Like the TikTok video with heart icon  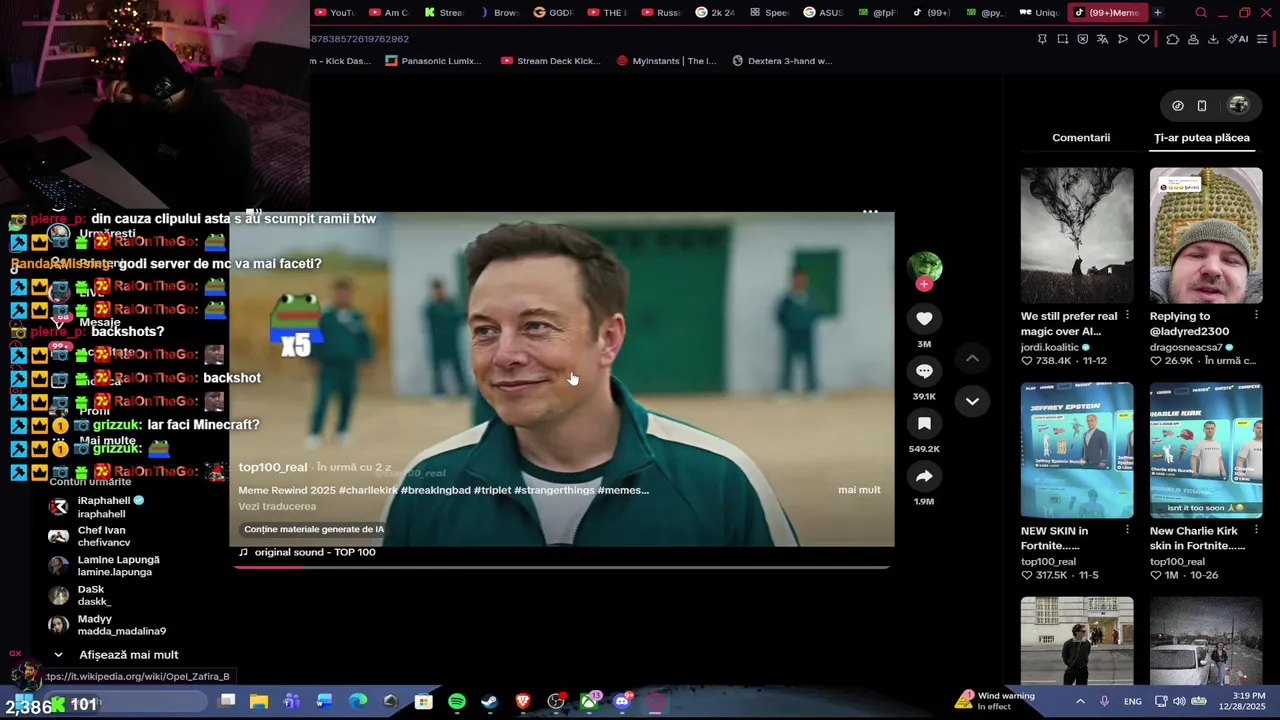[924, 319]
